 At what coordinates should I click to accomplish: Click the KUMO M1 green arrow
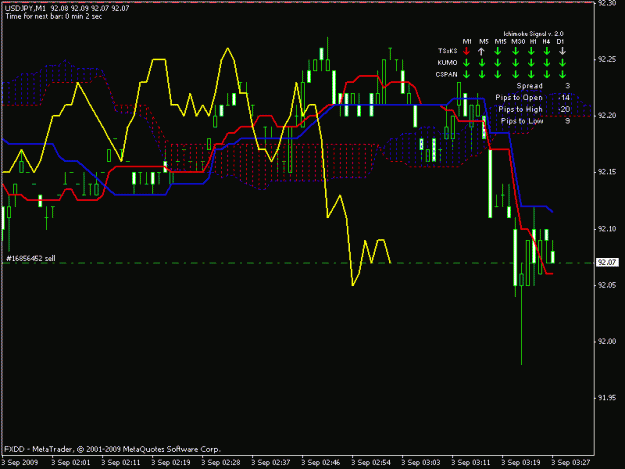(x=466, y=63)
